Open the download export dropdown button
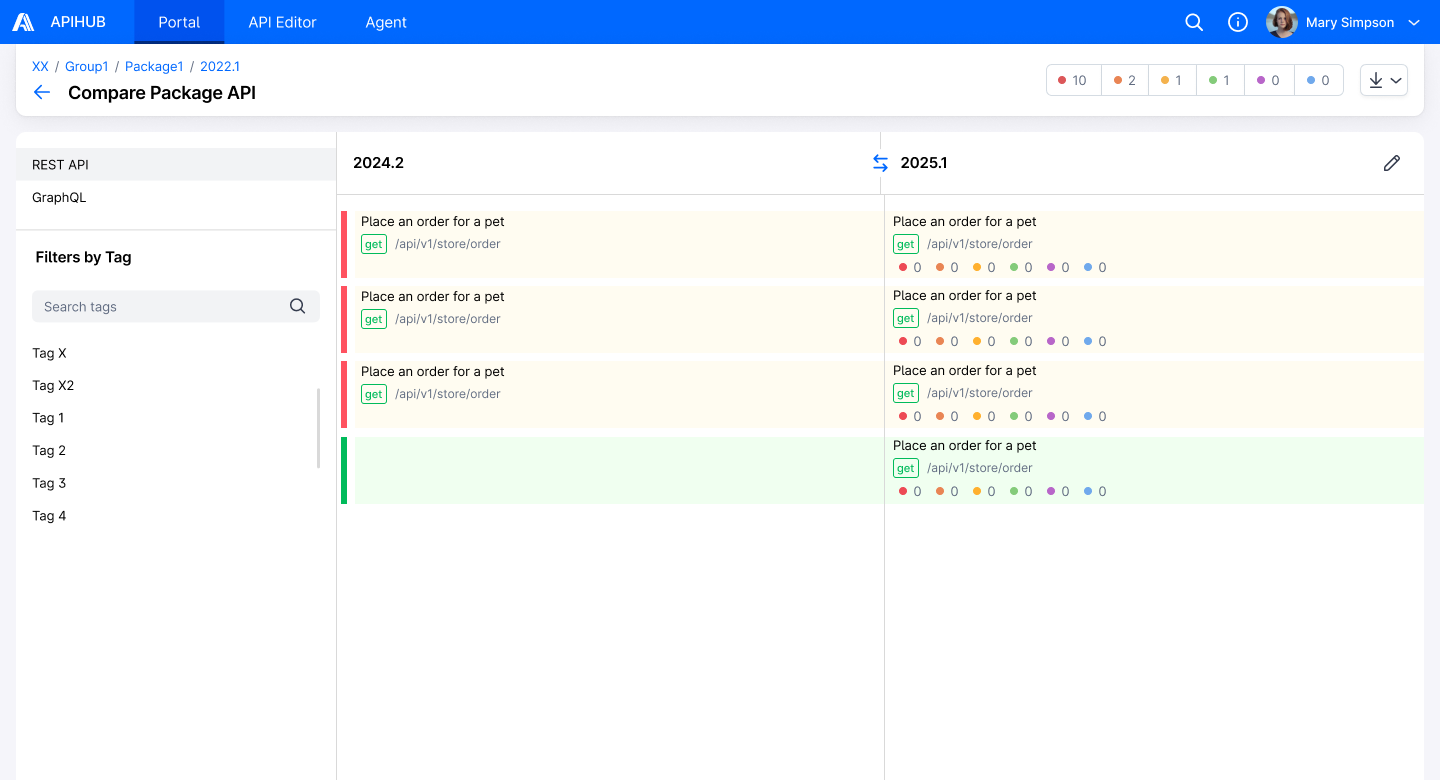The height and width of the screenshot is (780, 1440). click(1384, 80)
